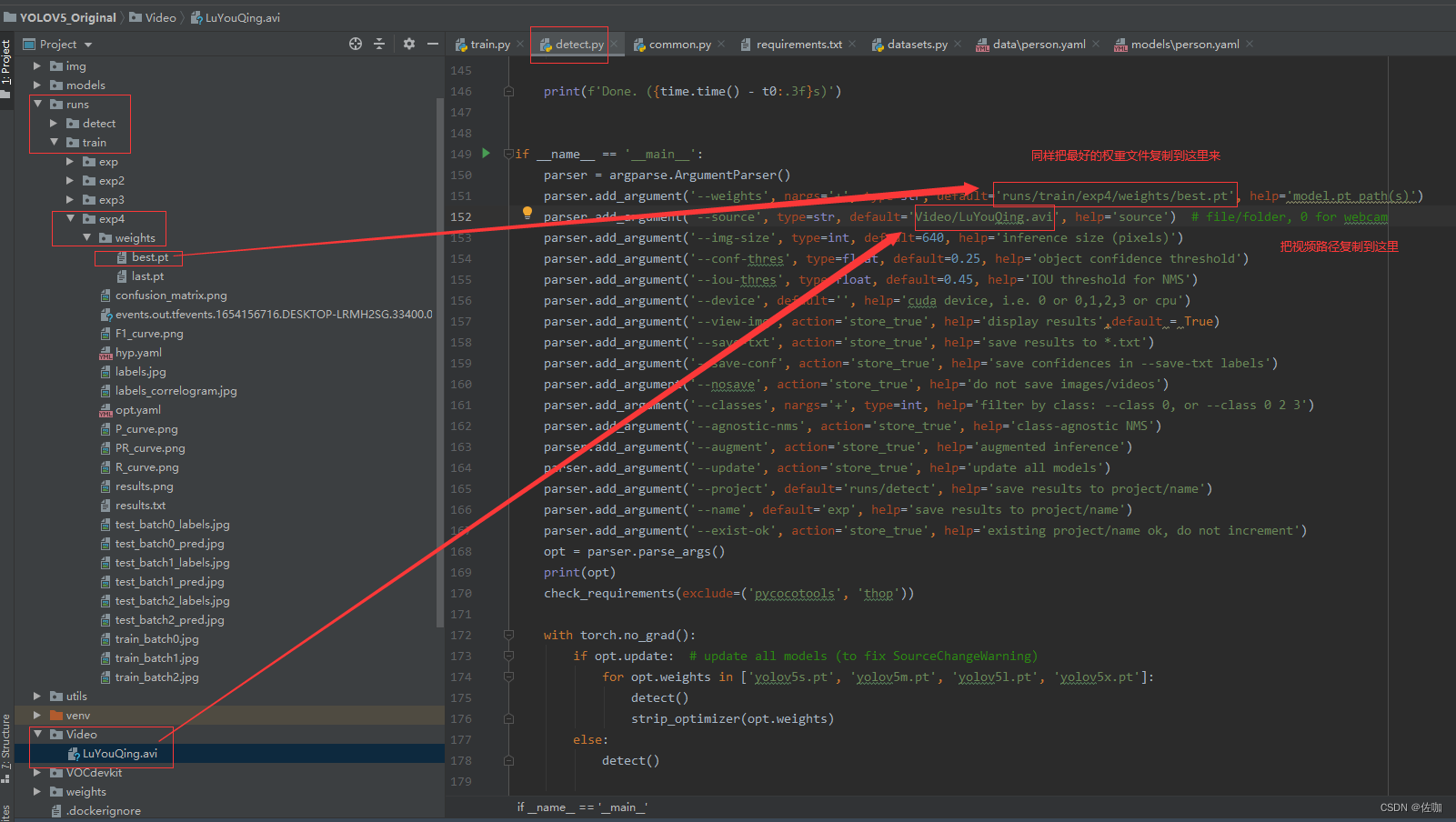Screen dimensions: 1456x822
Task: Select last.pt file
Action: click(x=139, y=276)
